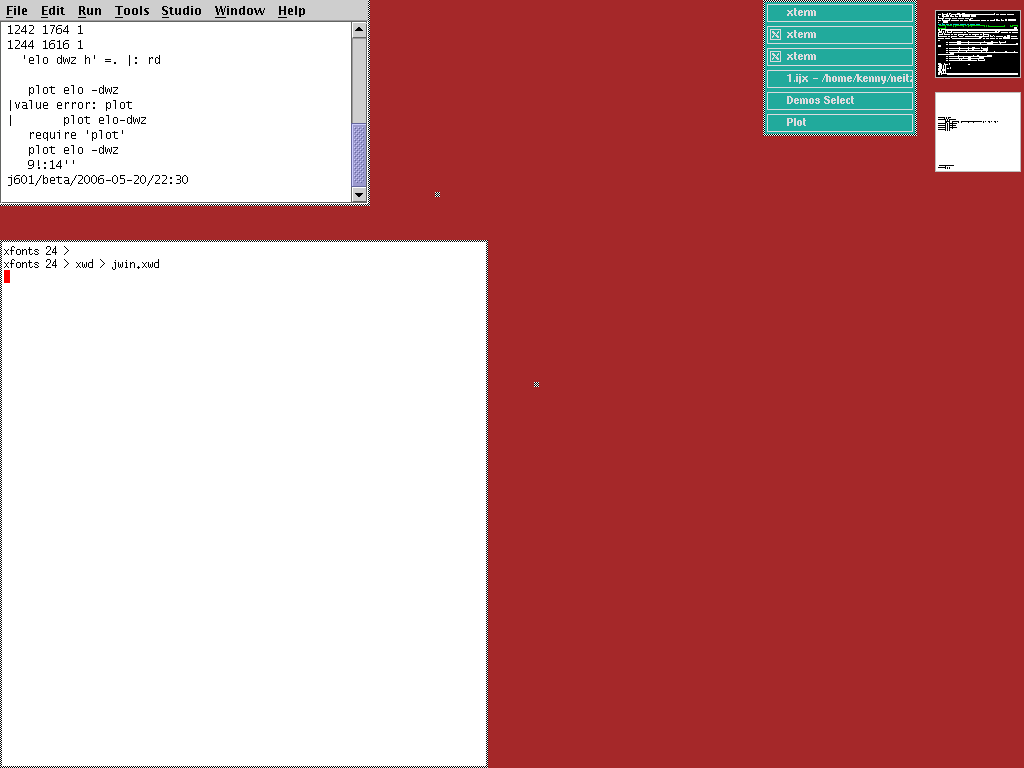Expand the Tools menu
Viewport: 1024px width, 768px height.
click(132, 11)
